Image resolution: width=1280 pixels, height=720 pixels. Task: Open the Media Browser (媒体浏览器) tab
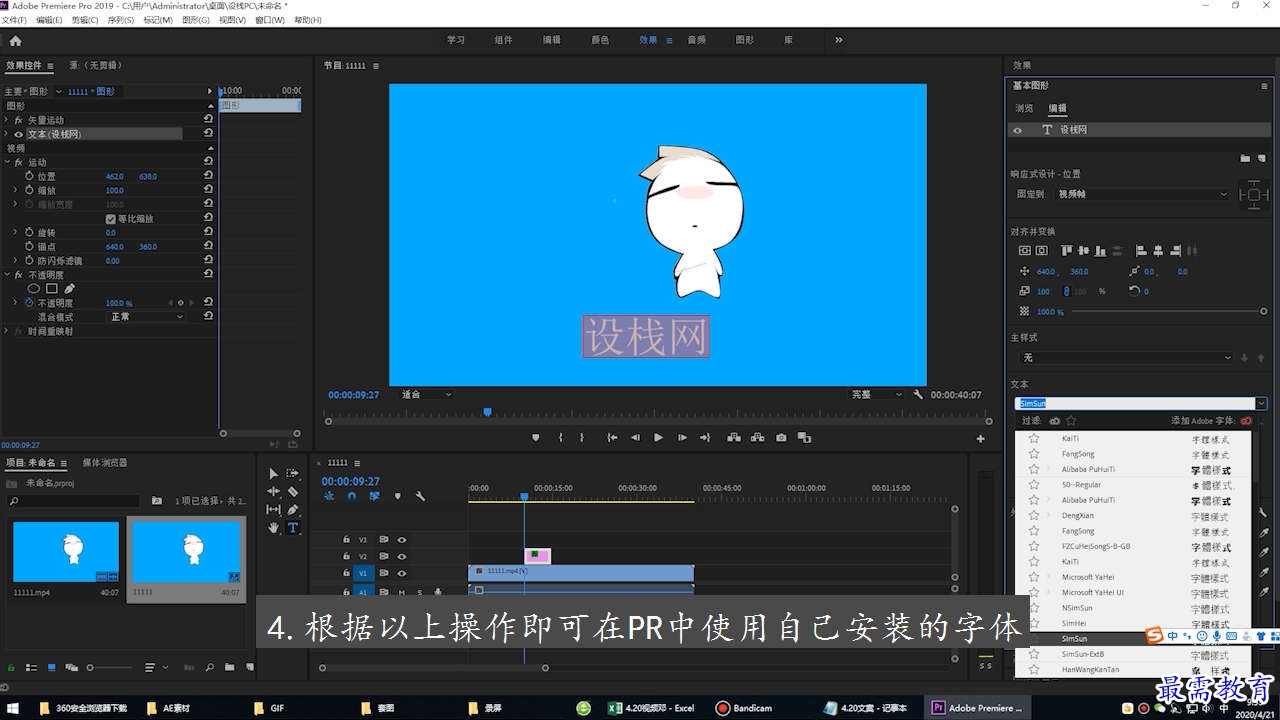coord(105,463)
